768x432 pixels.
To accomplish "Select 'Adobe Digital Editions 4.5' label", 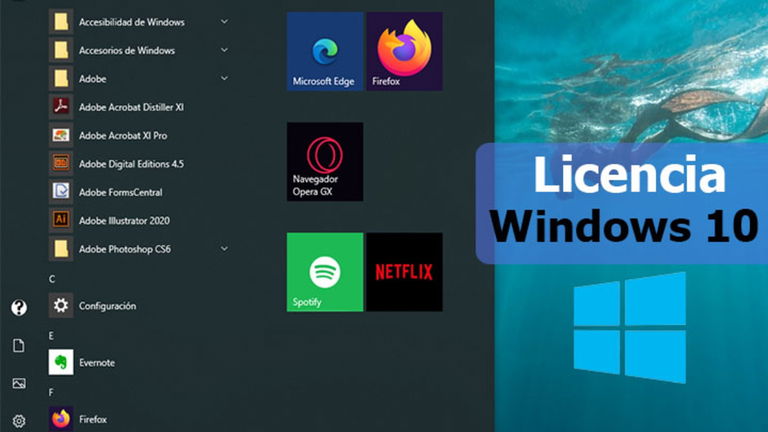I will coord(131,164).
